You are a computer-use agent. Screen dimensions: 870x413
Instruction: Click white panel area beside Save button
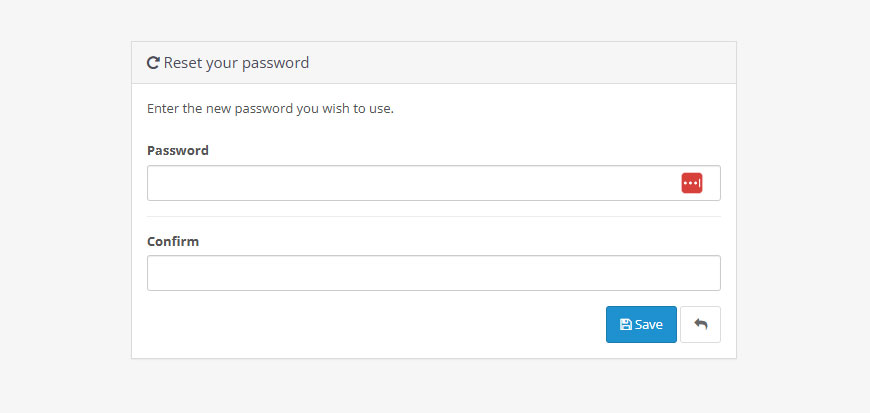(x=372, y=324)
